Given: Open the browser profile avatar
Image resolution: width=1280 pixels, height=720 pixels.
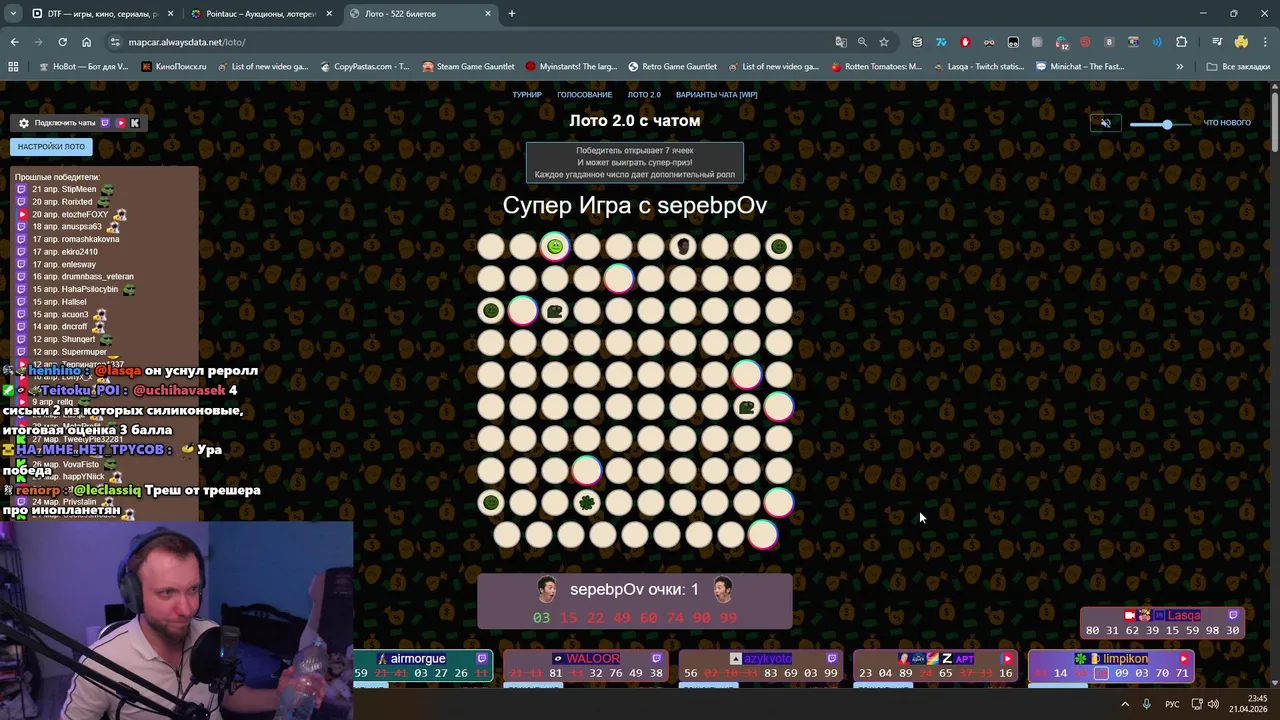Looking at the screenshot, I should click(1241, 42).
